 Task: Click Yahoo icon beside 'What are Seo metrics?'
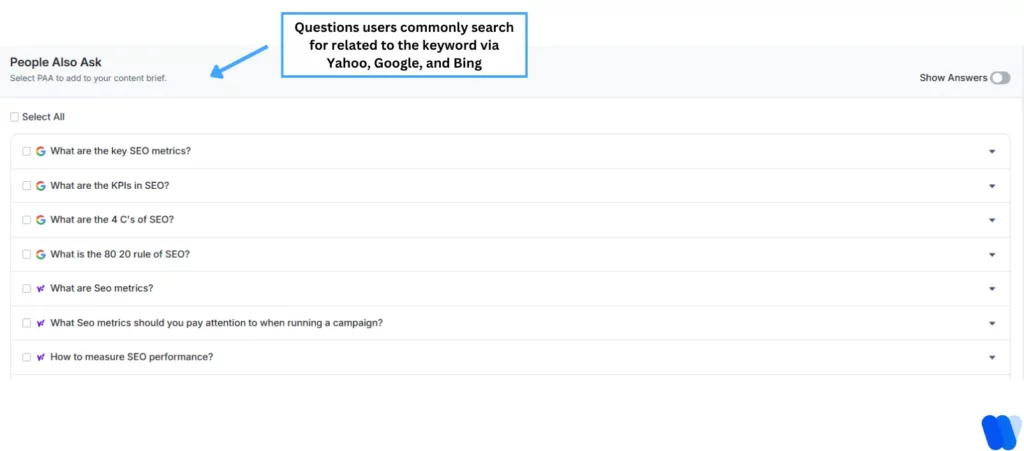tap(40, 288)
